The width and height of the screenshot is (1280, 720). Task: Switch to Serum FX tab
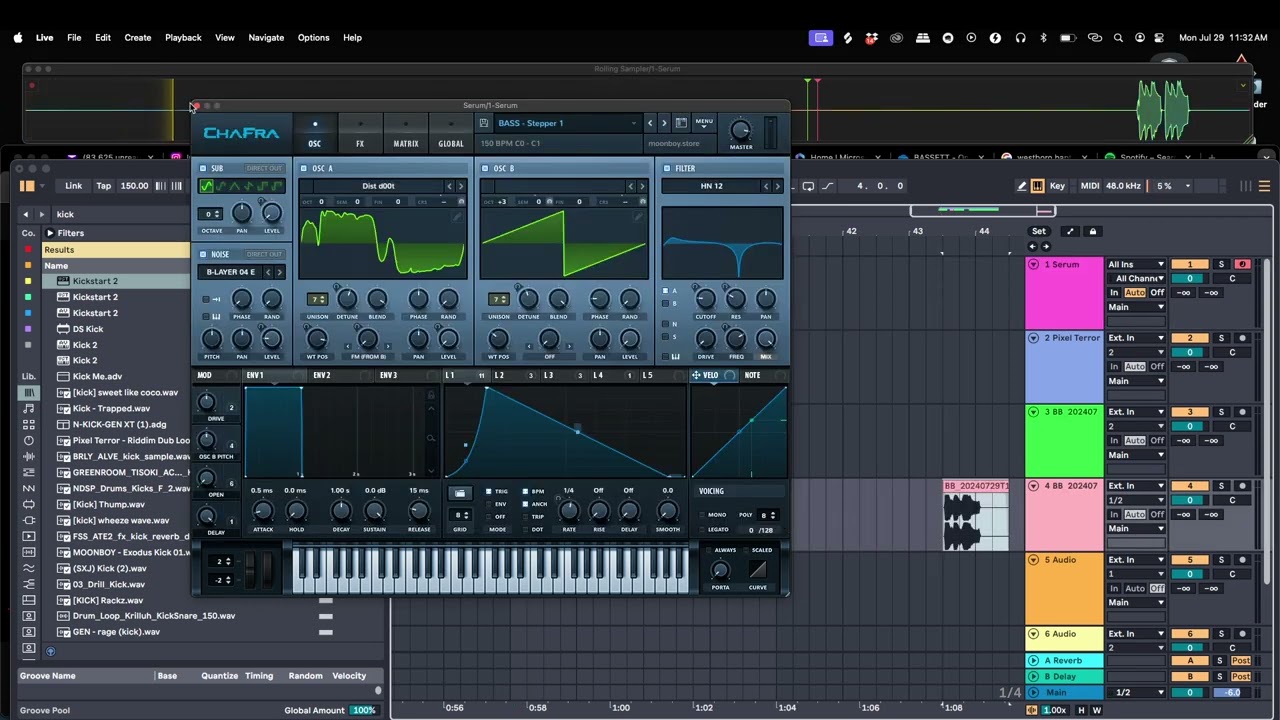point(360,134)
